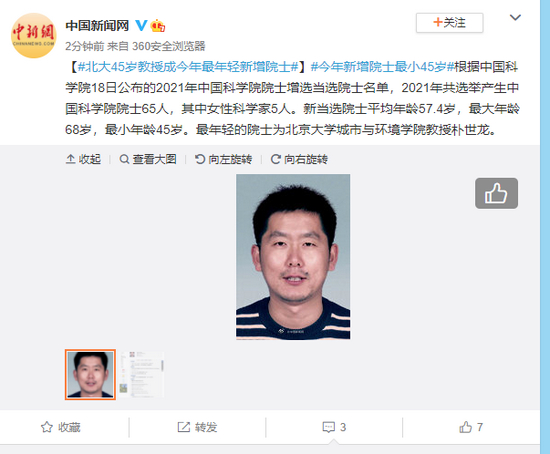The width and height of the screenshot is (550, 454).
Task: Rotate the image left with 向左旋转
Action: tap(223, 159)
